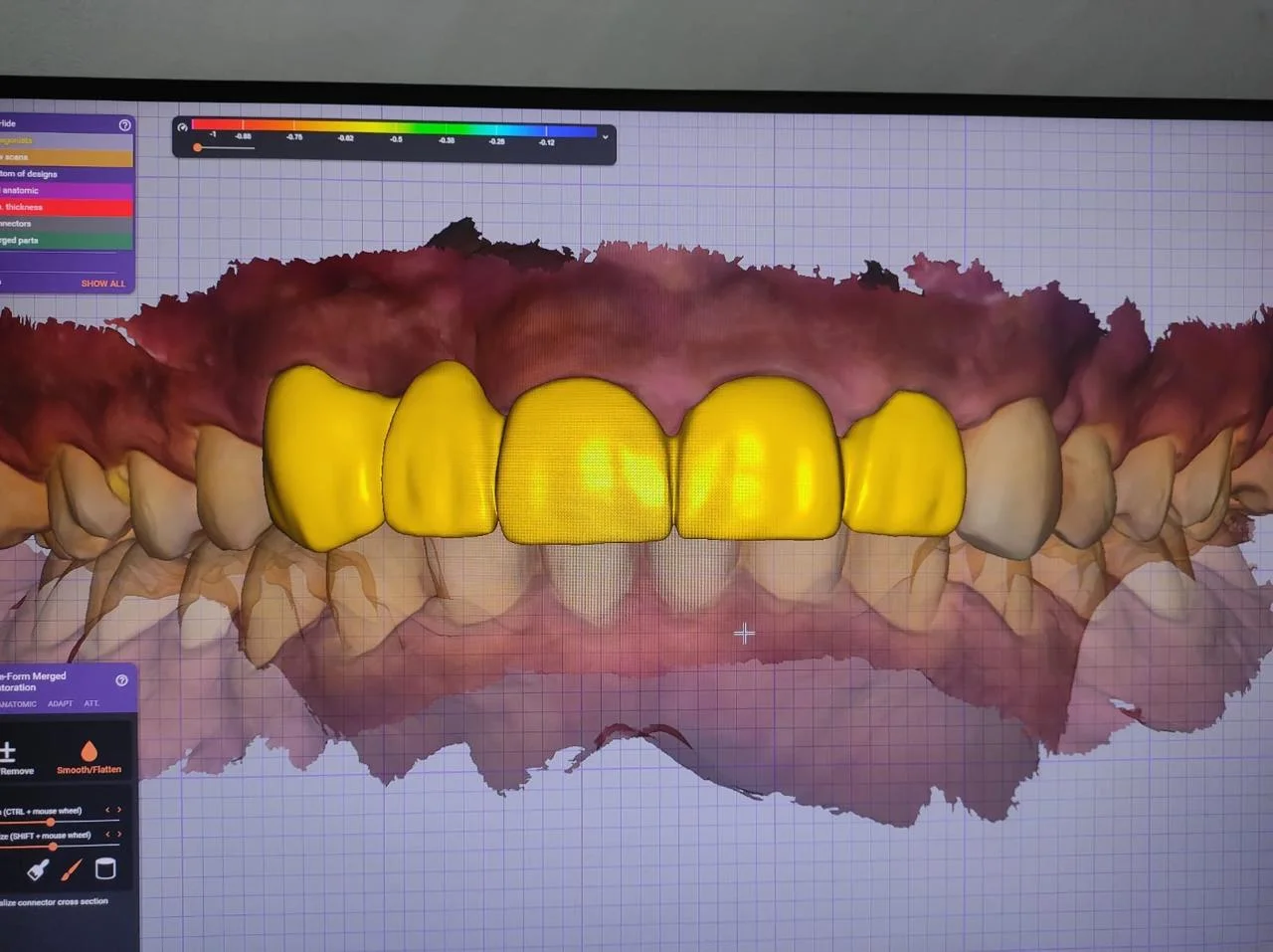1273x952 pixels.
Task: Switch to the ADAPT tab
Action: click(x=61, y=703)
